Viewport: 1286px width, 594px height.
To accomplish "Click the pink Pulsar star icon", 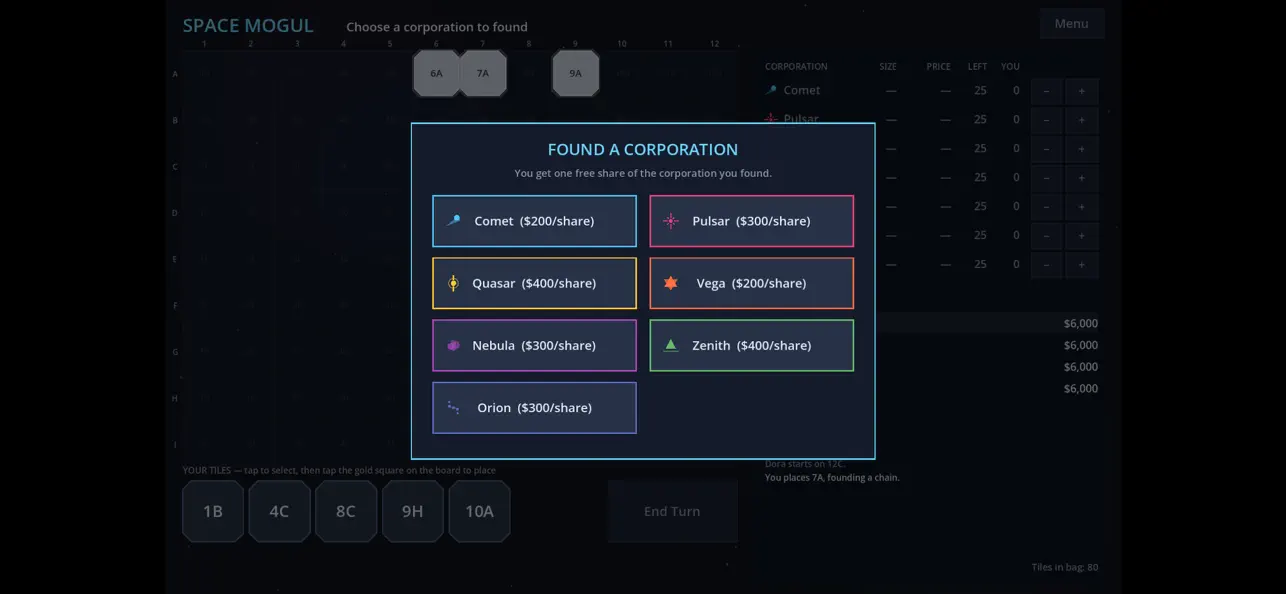I will pyautogui.click(x=671, y=221).
